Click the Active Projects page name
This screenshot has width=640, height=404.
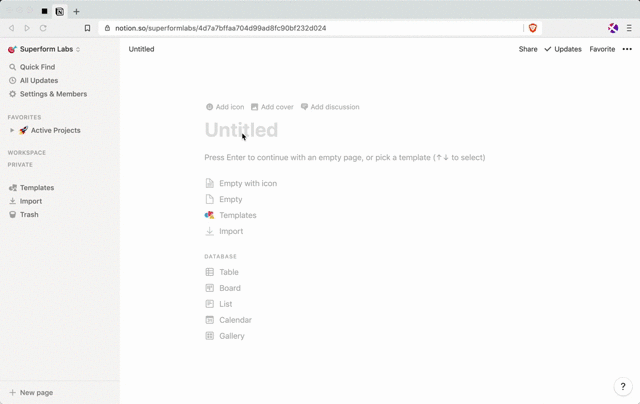[x=56, y=130]
